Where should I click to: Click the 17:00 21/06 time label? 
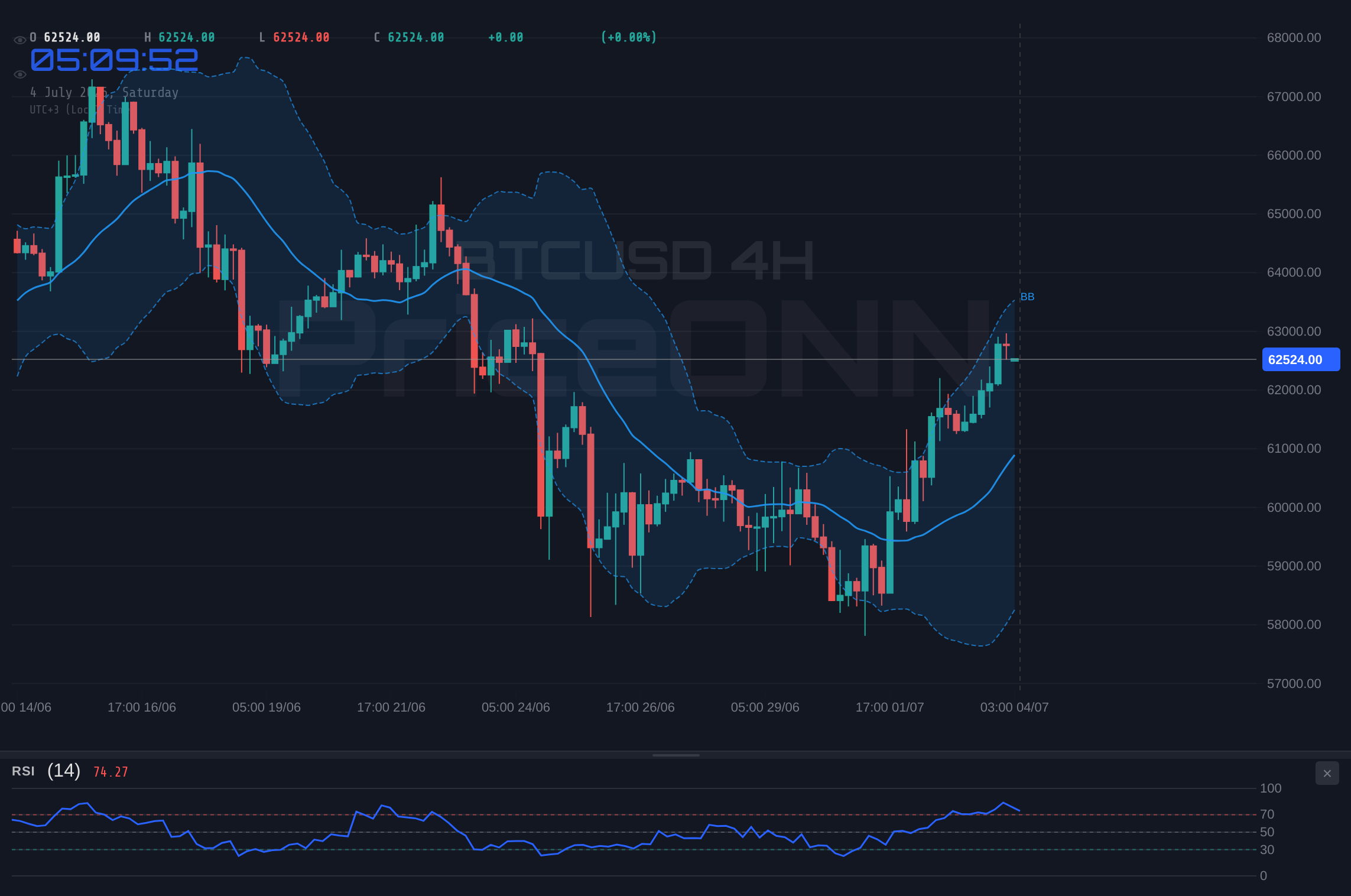(x=391, y=707)
